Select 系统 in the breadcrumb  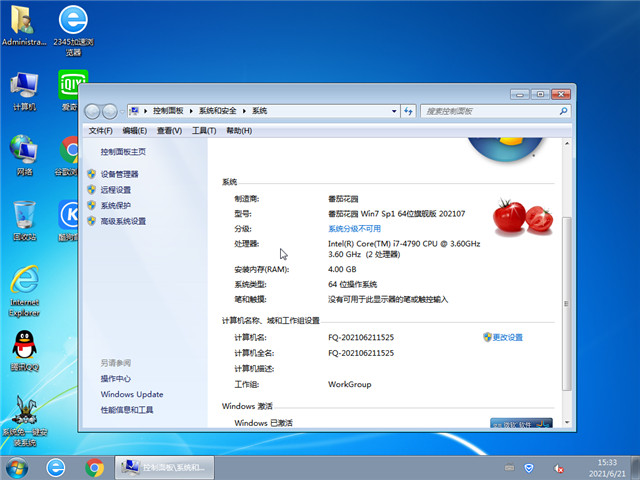point(259,111)
